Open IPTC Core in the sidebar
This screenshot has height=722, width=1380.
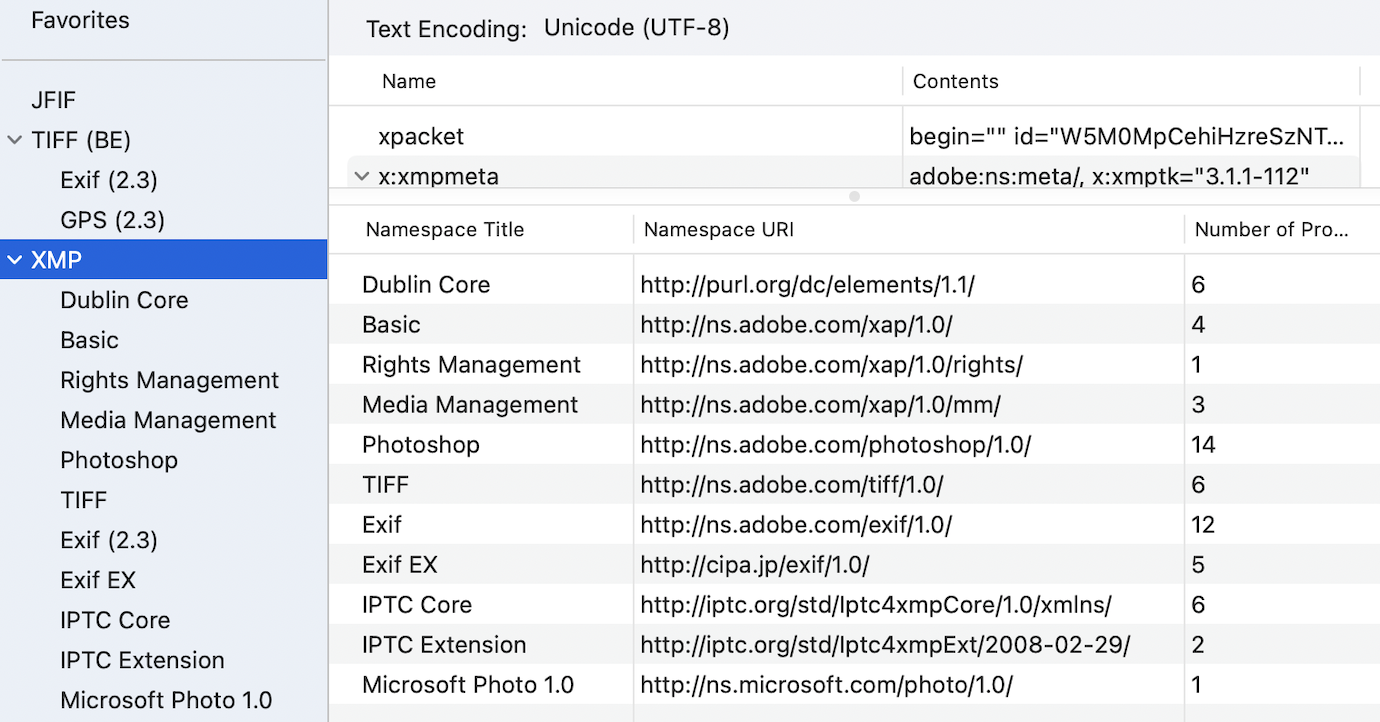click(x=115, y=620)
